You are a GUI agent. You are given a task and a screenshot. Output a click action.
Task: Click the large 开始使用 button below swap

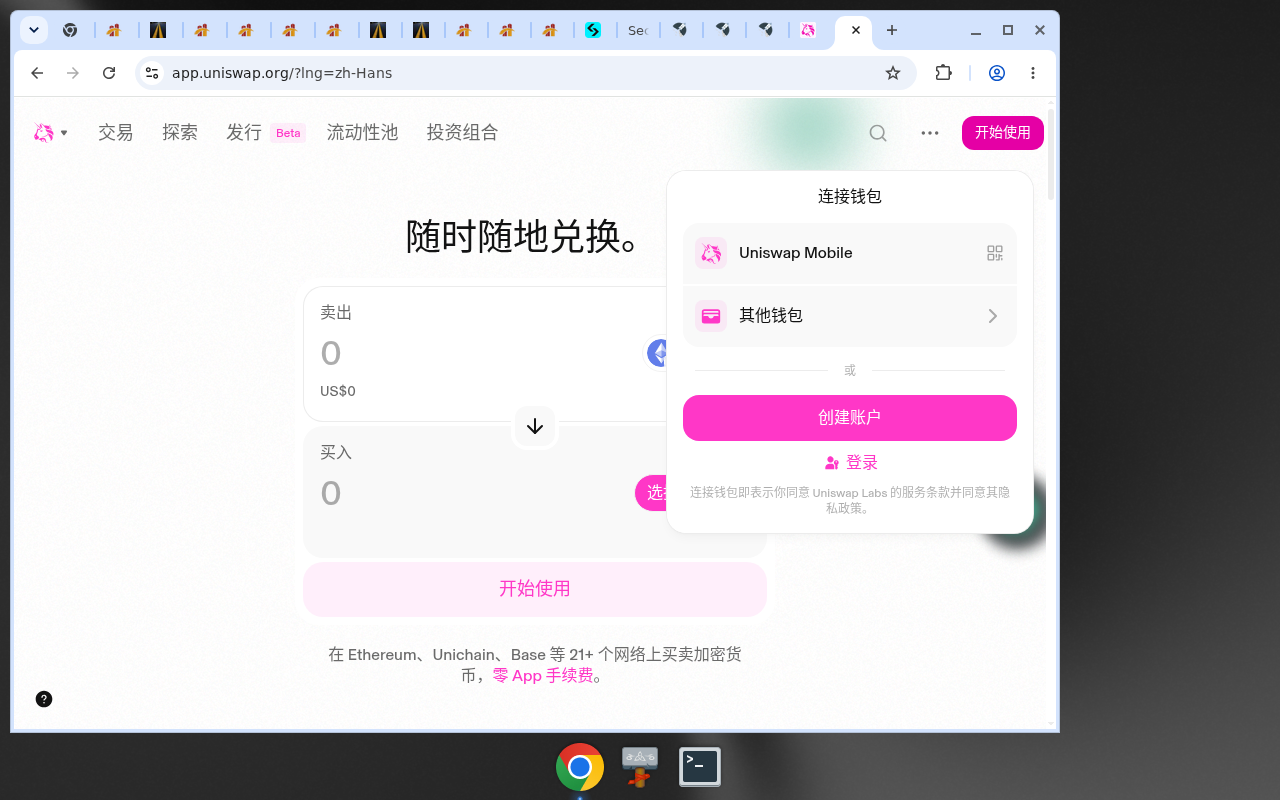pyautogui.click(x=535, y=589)
